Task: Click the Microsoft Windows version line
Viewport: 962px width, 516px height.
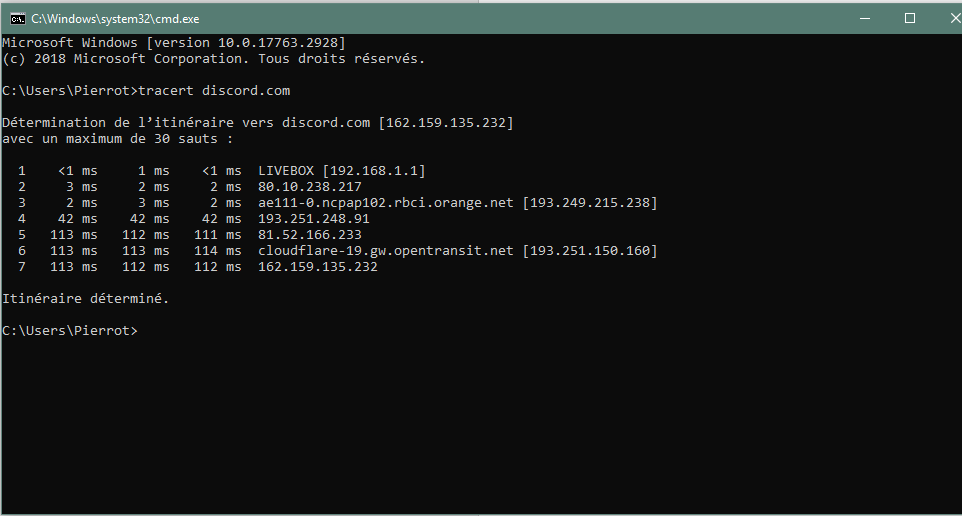Action: (174, 43)
